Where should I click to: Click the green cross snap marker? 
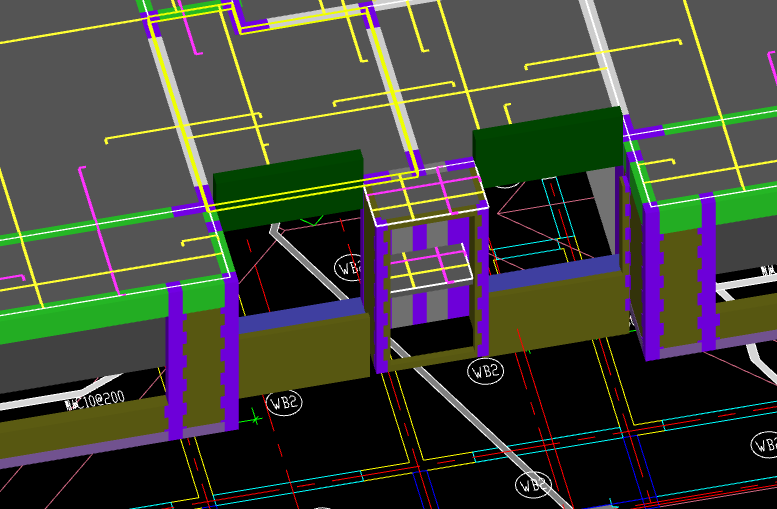(x=255, y=418)
